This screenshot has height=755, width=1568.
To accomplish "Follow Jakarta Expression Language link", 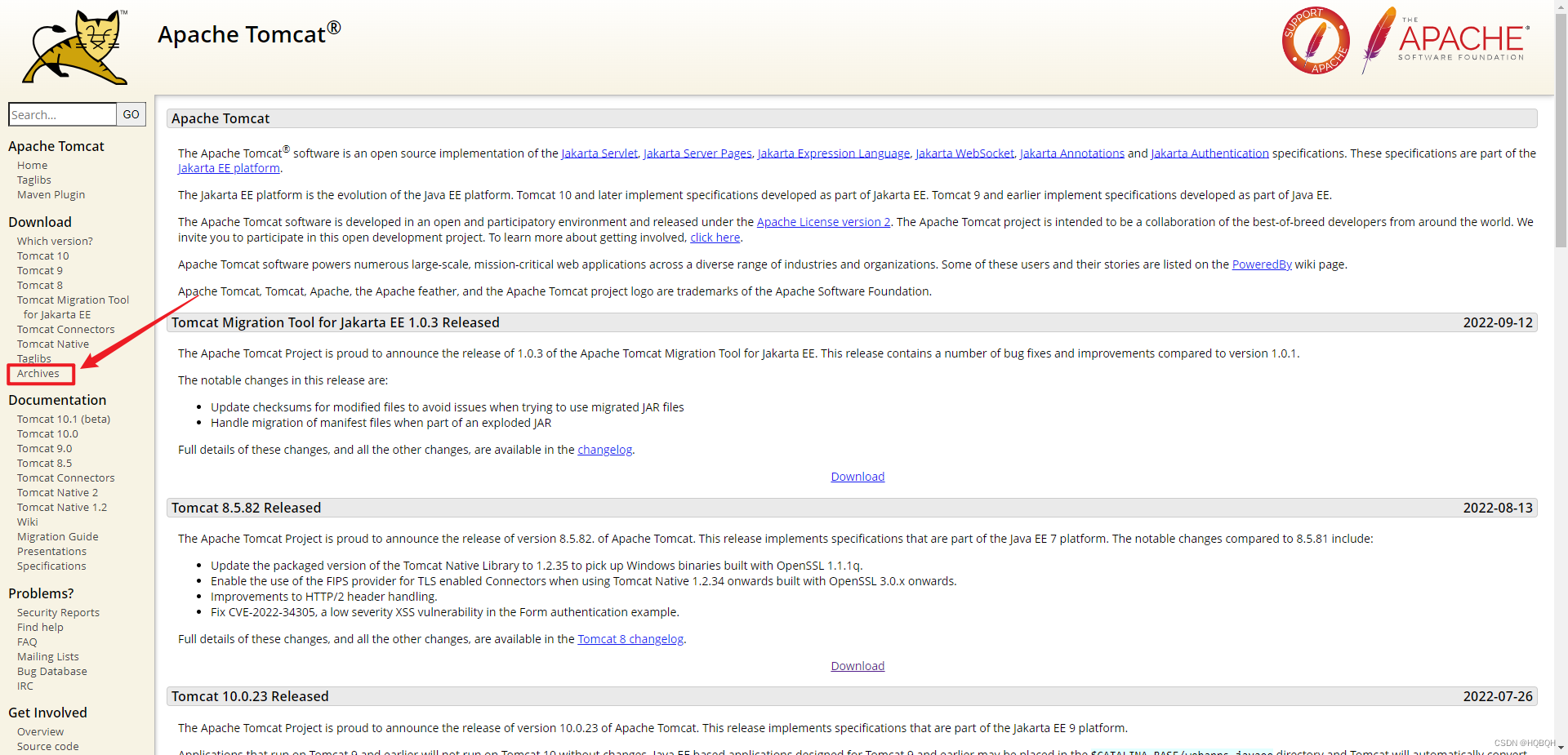I will 834,153.
